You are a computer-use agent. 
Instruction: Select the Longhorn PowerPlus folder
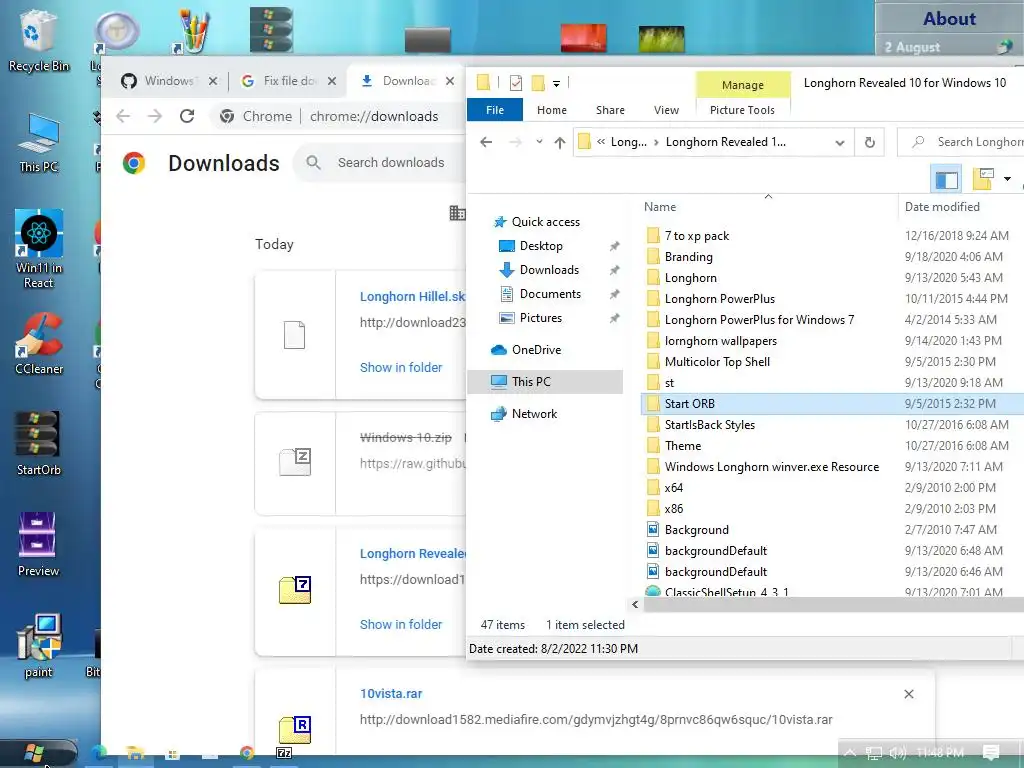[719, 298]
